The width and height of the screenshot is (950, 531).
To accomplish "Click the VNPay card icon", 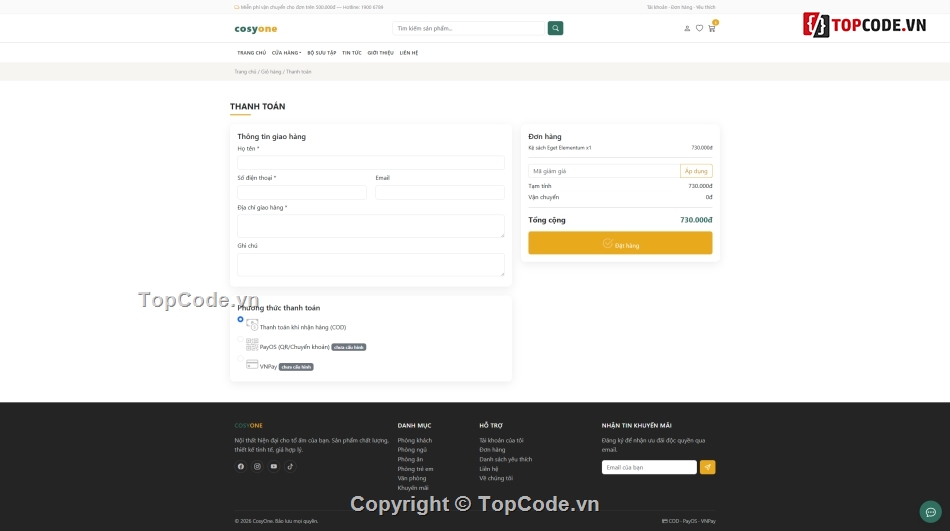I will click(x=252, y=364).
